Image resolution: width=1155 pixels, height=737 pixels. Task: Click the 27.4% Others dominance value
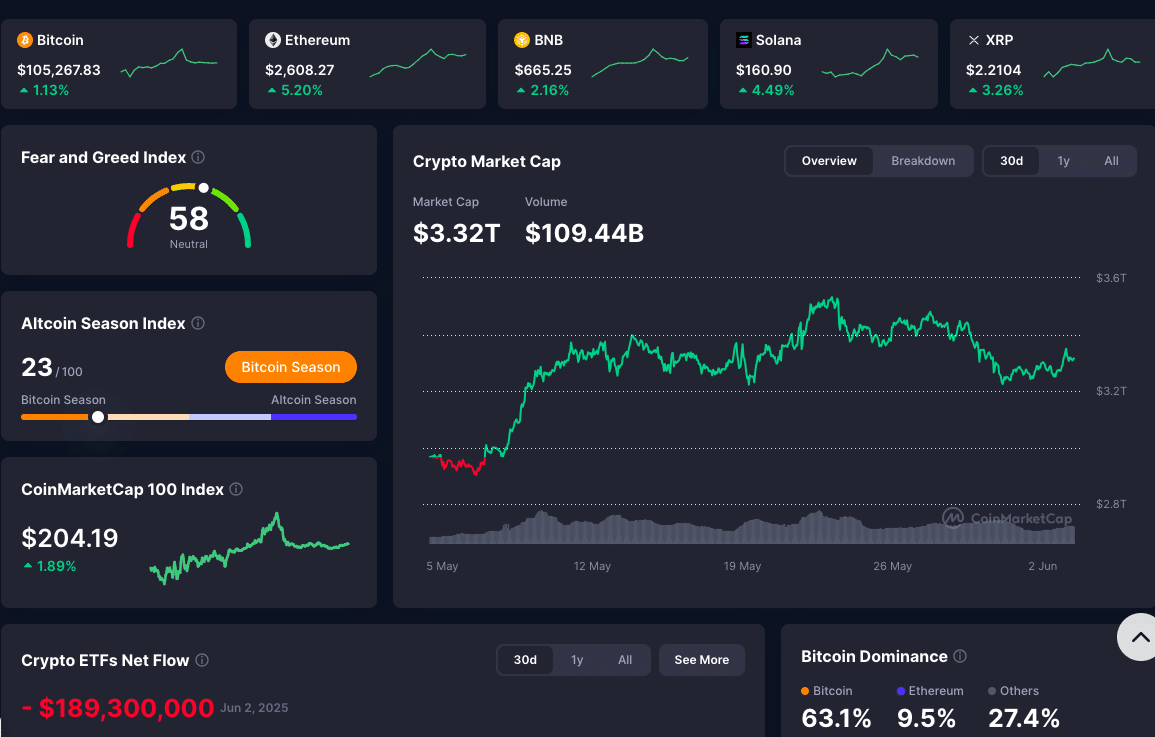pyautogui.click(x=1024, y=718)
